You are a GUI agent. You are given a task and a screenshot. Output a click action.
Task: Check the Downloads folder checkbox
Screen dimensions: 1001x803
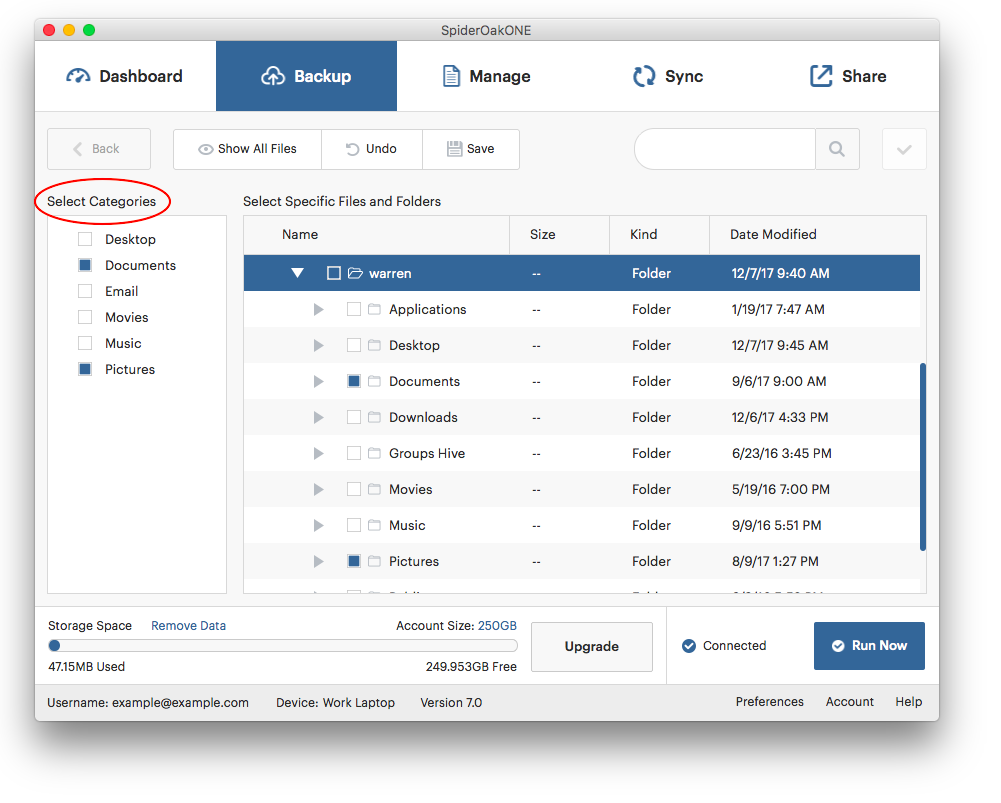354,417
